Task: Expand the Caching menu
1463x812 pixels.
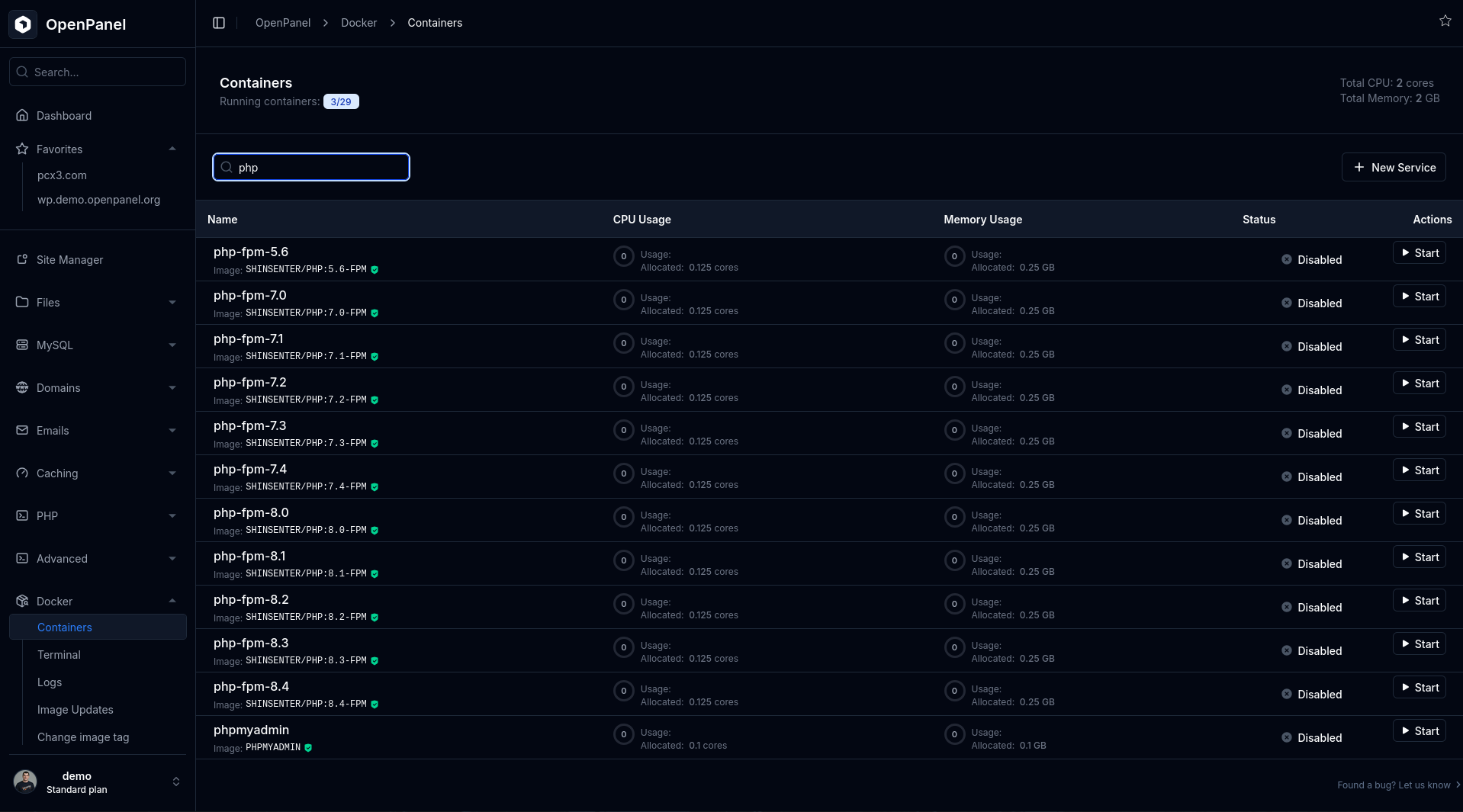Action: pos(172,473)
